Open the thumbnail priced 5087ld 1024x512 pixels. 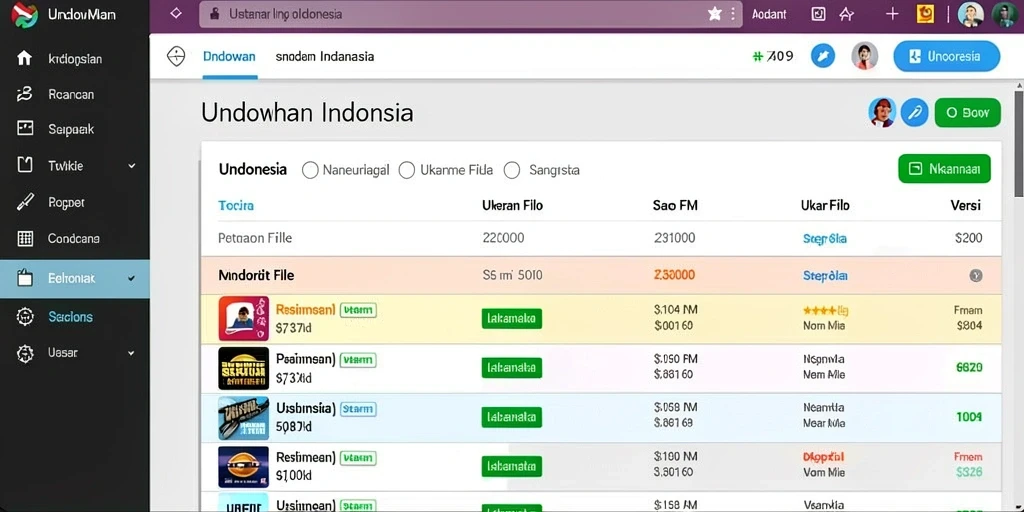coord(243,418)
